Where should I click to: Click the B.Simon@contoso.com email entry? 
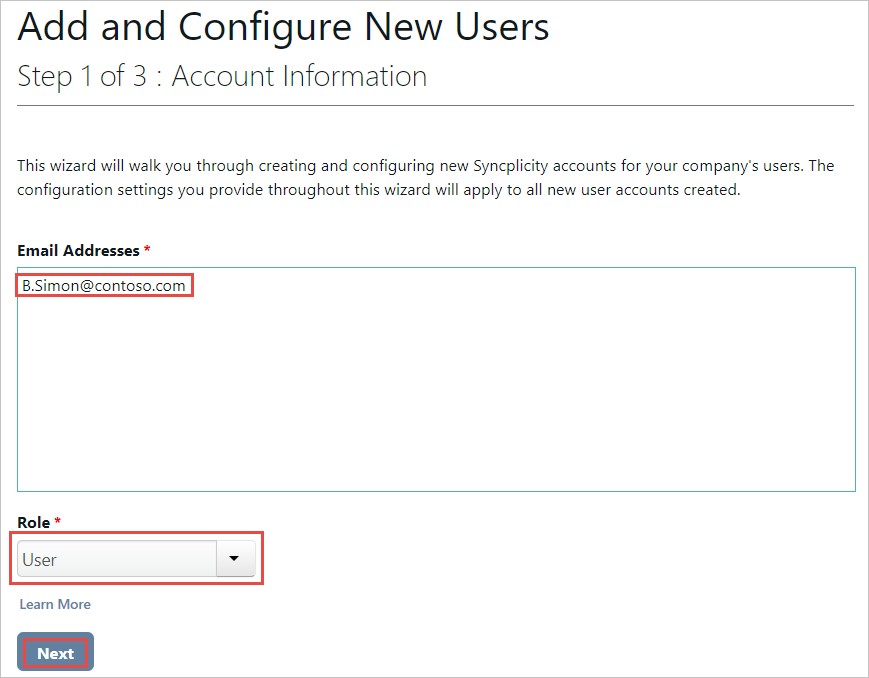(104, 286)
